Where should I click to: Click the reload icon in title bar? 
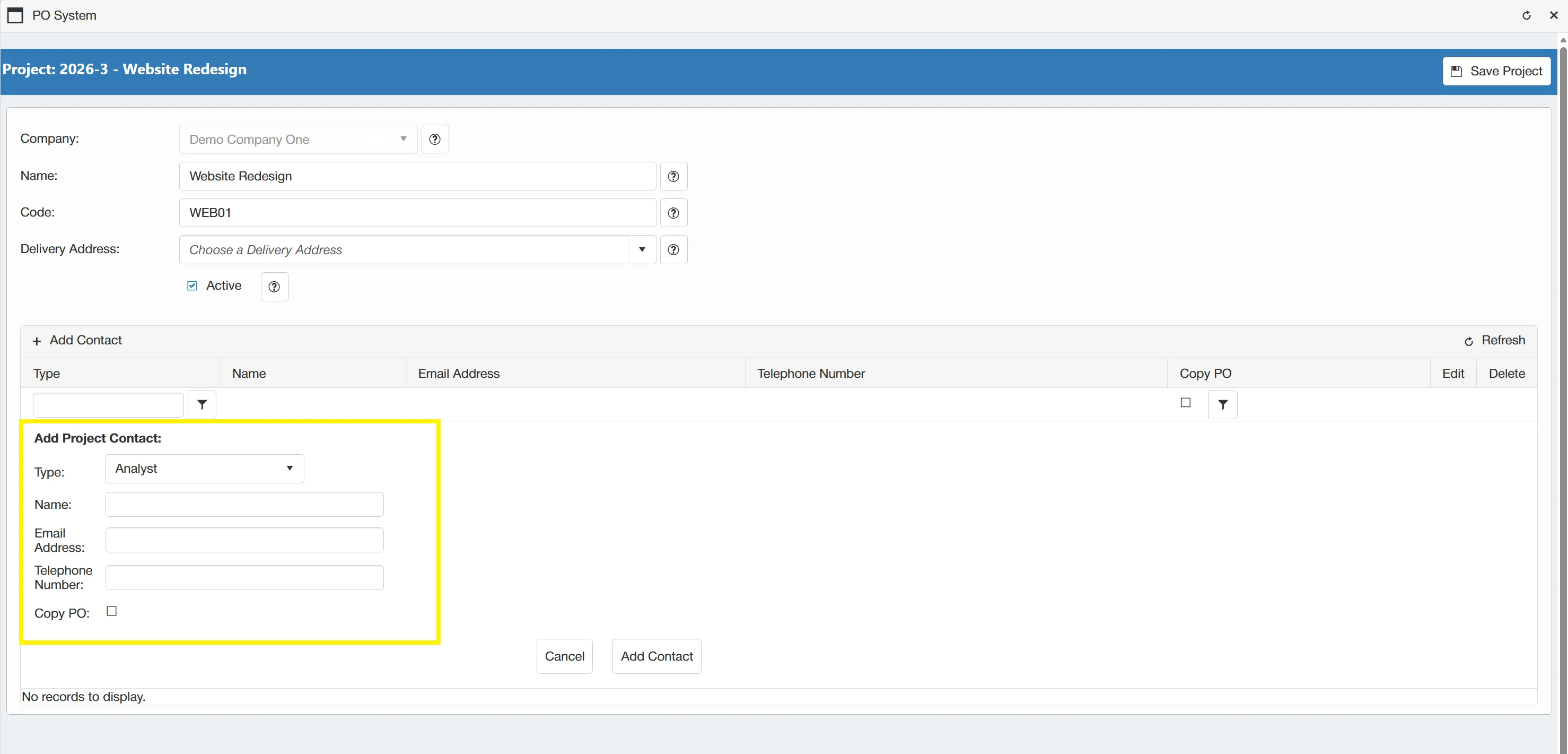pos(1526,15)
